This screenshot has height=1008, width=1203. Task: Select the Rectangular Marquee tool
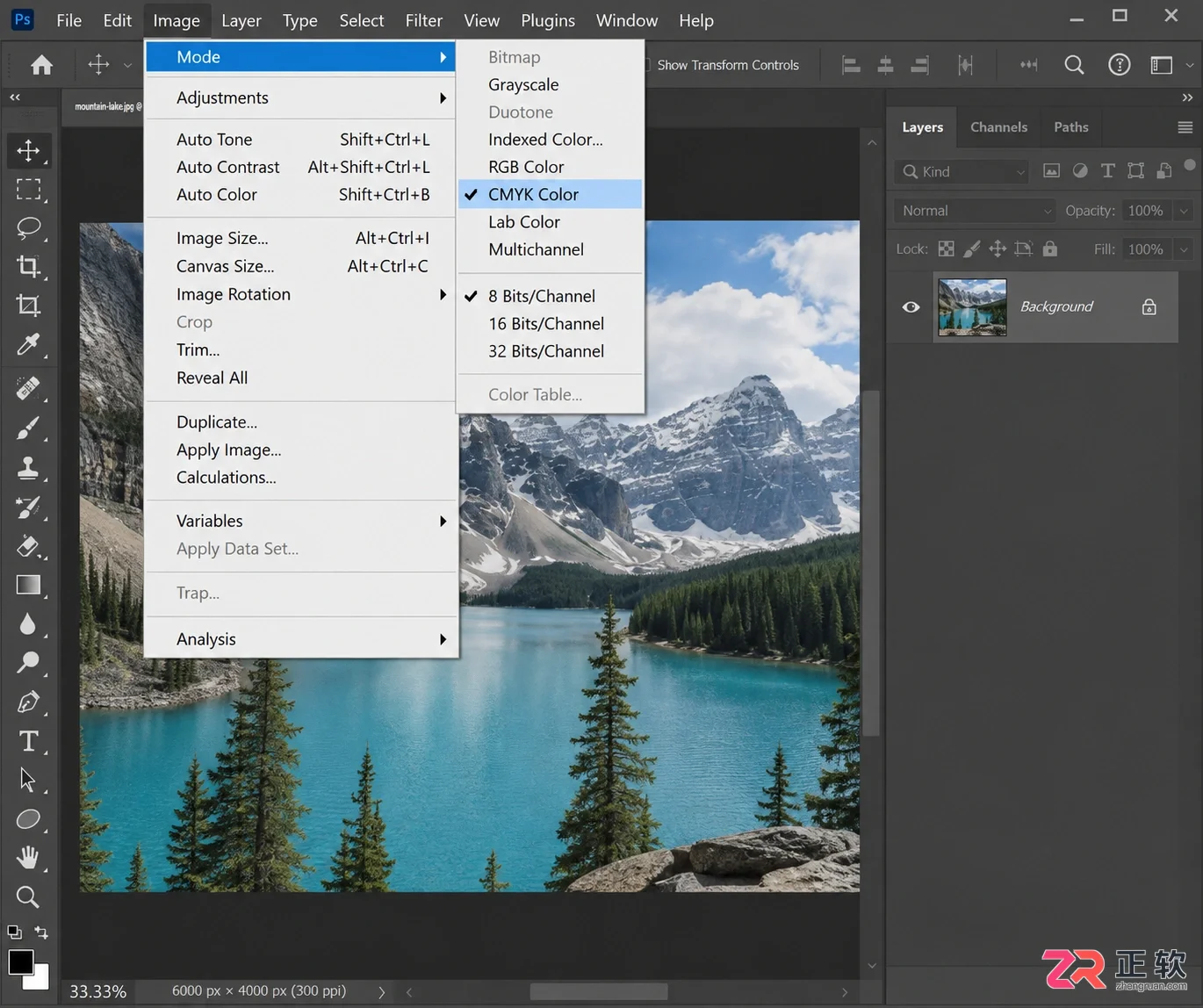point(28,190)
